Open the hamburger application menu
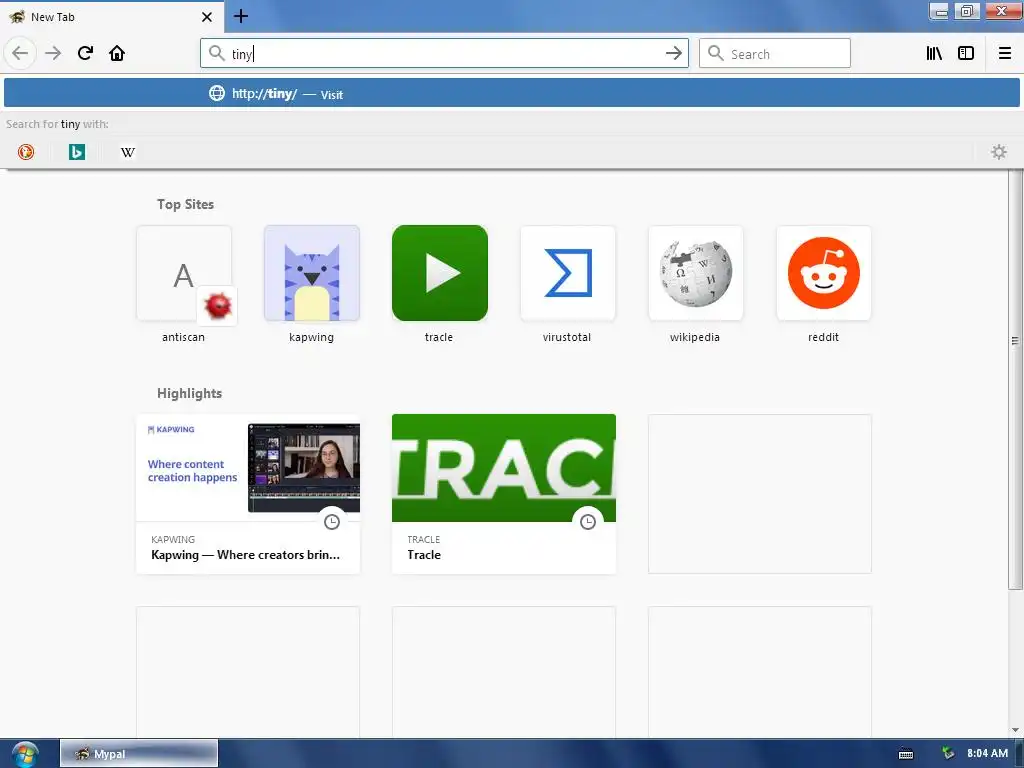 pos(1004,53)
